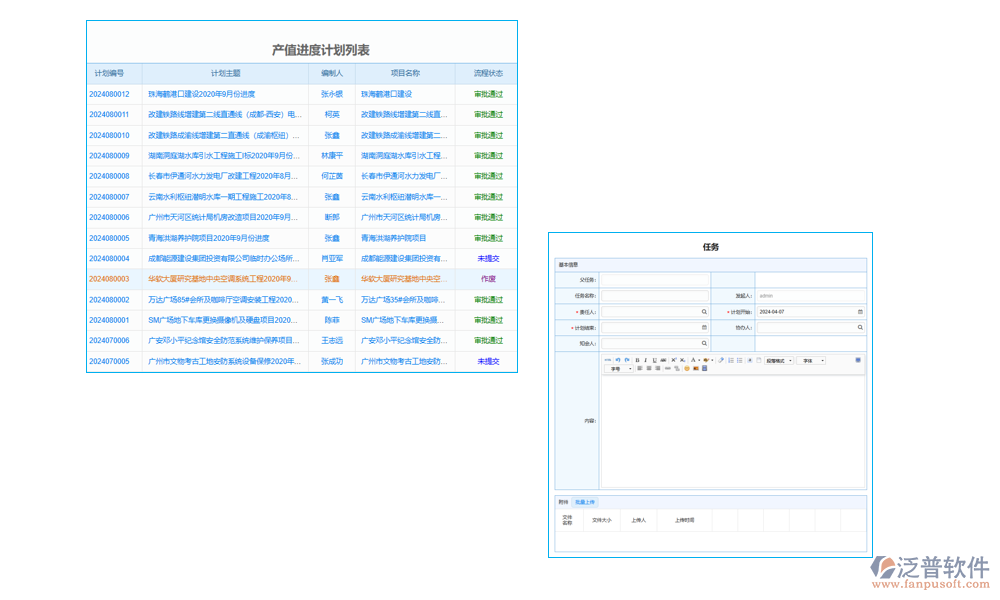Click the magnifier icon in 知会人 field
1000x600 pixels.
tap(704, 343)
